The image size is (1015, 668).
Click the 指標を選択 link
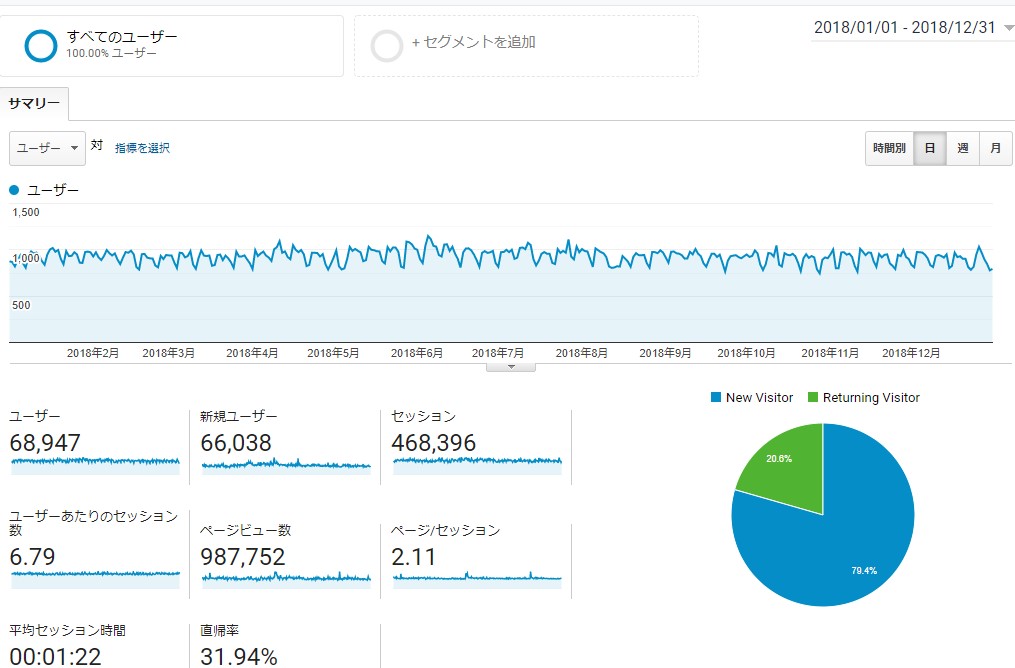coord(142,148)
